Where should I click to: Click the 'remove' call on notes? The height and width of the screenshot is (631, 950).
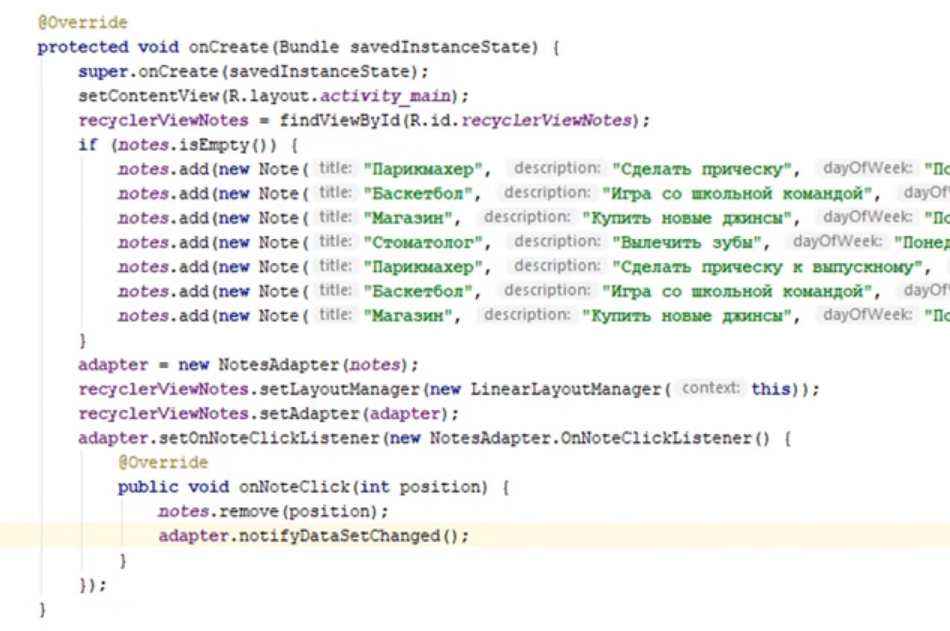click(248, 512)
